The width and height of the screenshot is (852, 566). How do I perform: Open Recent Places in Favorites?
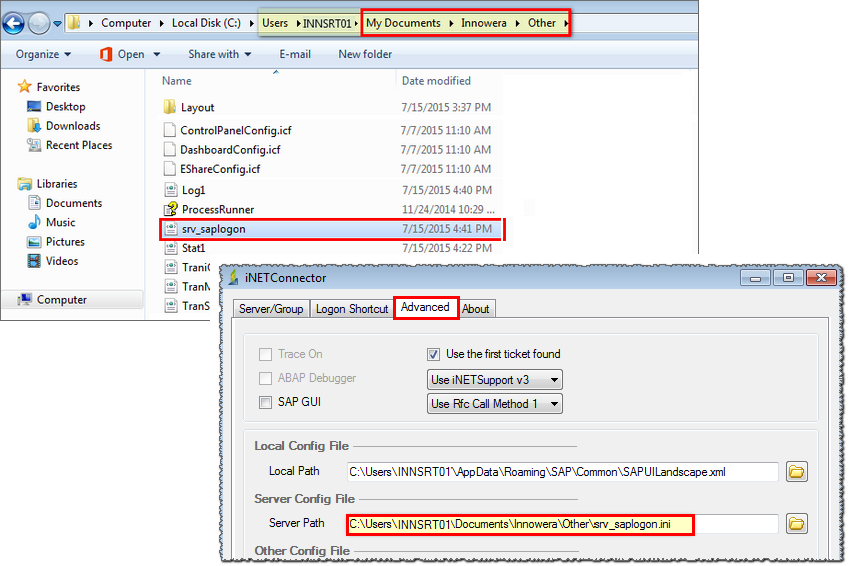(79, 145)
